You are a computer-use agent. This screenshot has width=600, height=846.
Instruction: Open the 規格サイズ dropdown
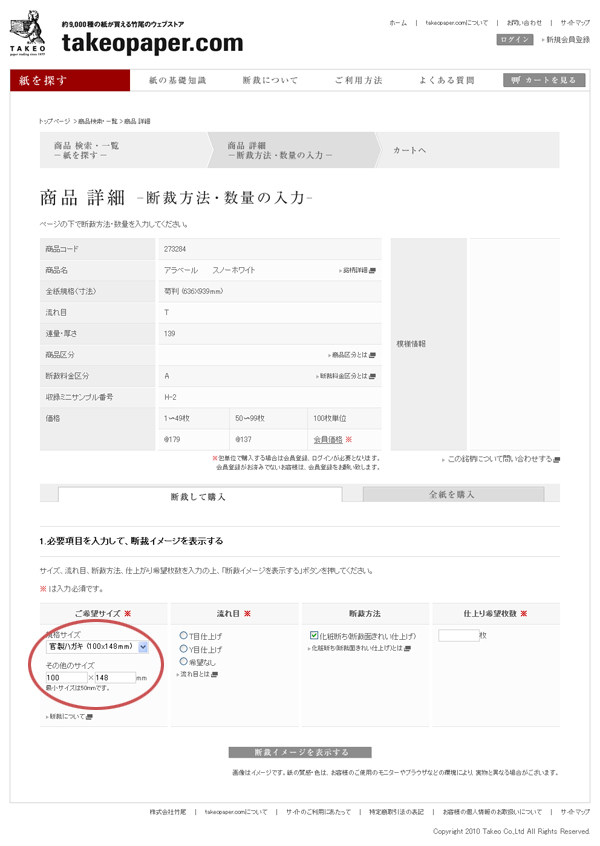143,647
